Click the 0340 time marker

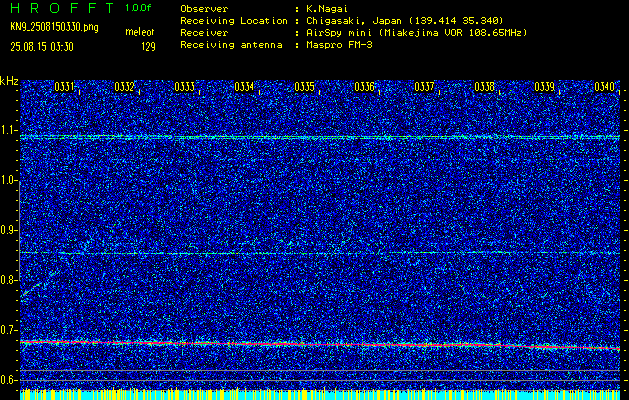(605, 87)
